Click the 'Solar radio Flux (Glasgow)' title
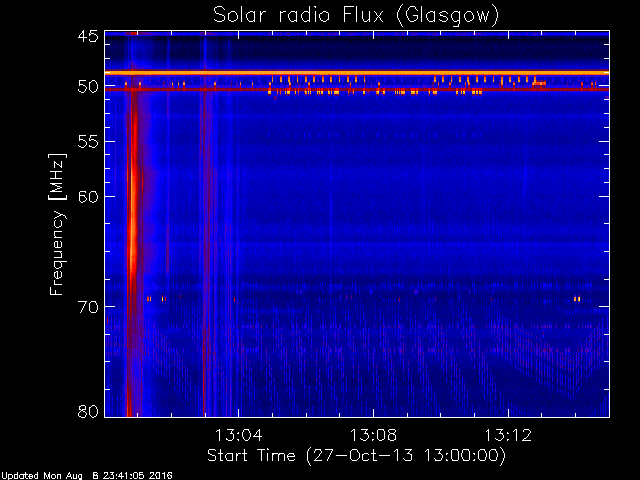 coord(356,16)
